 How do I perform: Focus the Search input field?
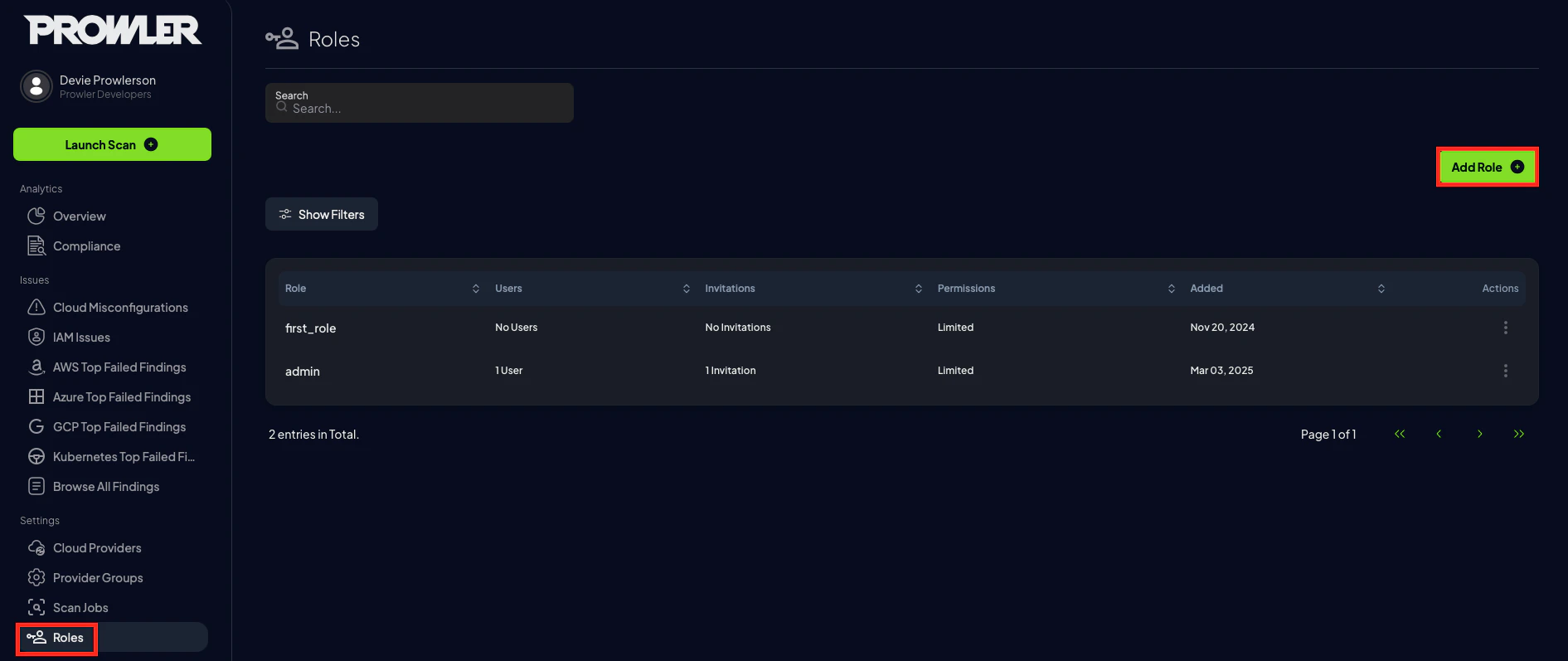[x=420, y=103]
